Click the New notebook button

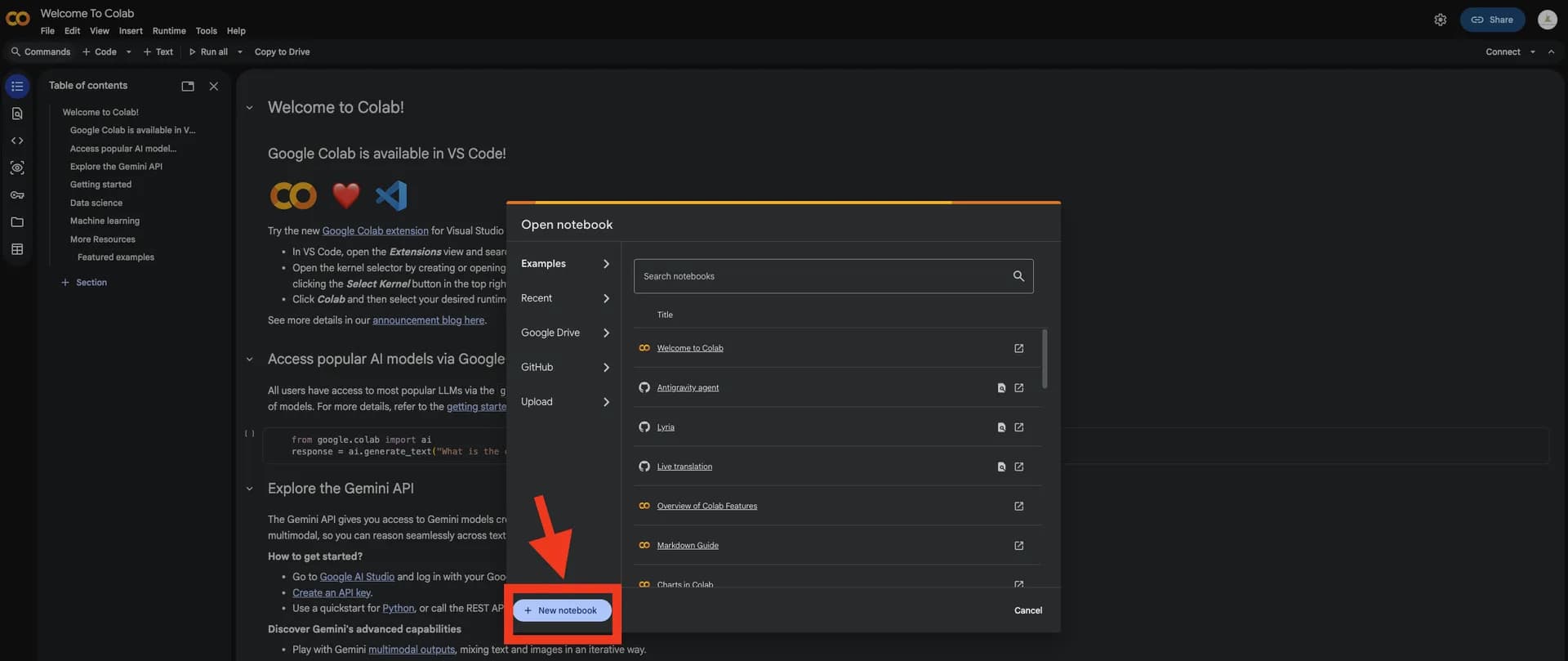562,610
